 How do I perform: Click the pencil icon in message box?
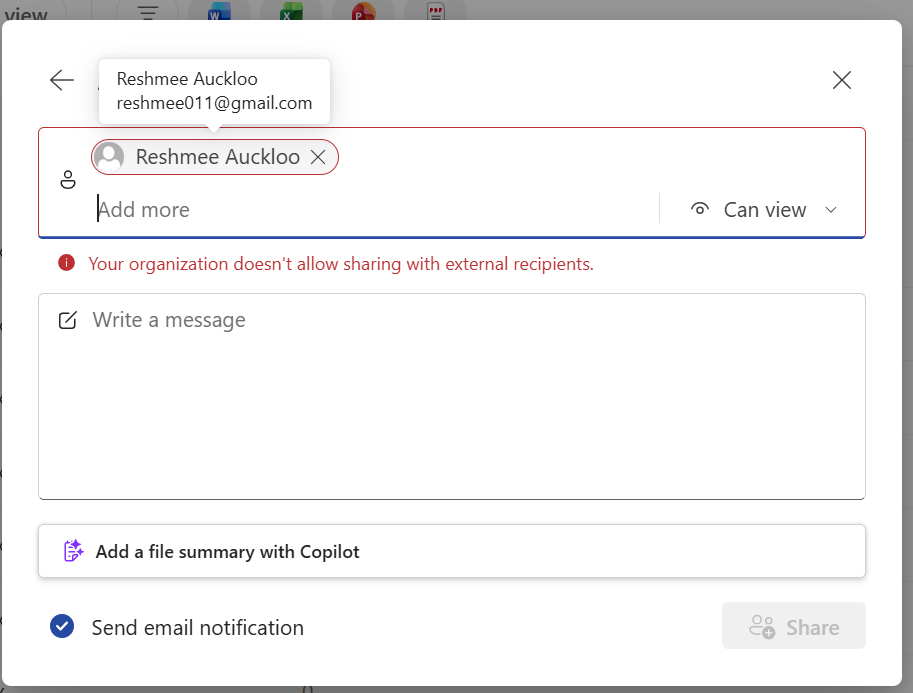[68, 320]
